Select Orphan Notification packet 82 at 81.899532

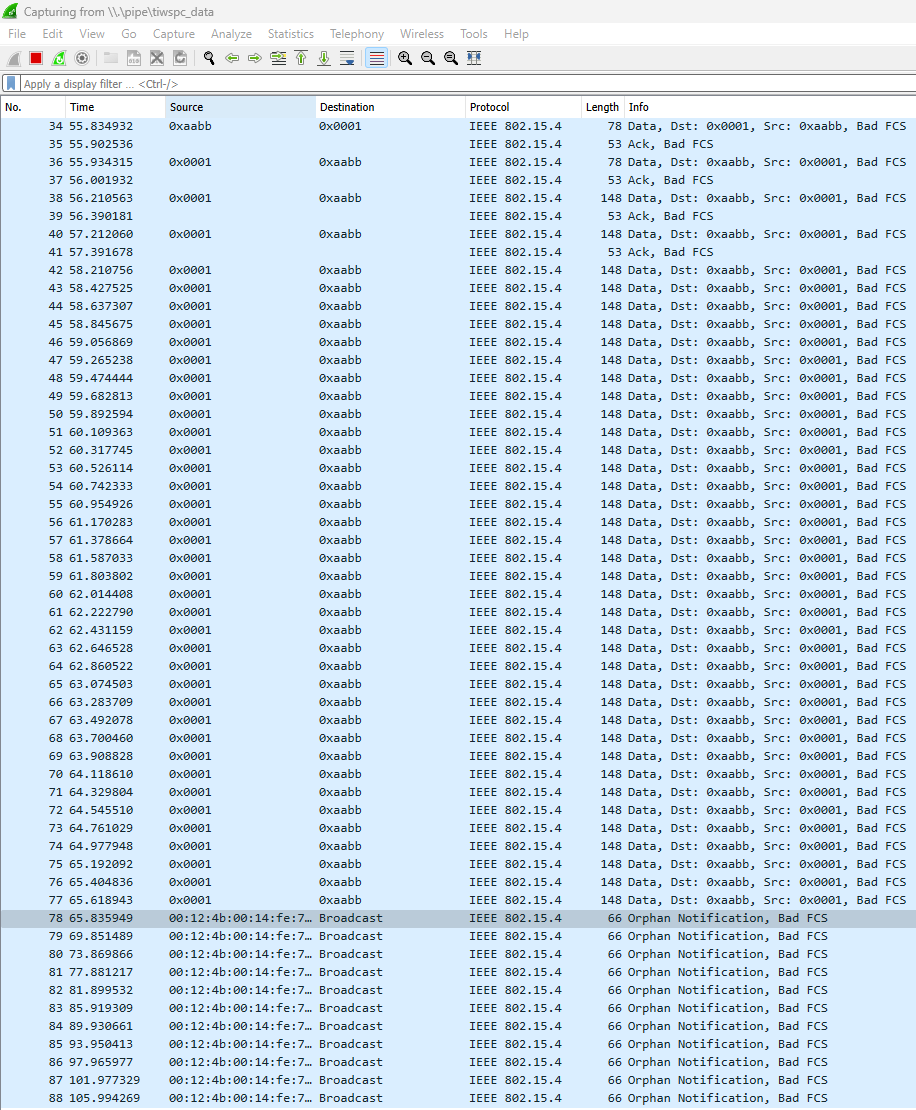[458, 990]
